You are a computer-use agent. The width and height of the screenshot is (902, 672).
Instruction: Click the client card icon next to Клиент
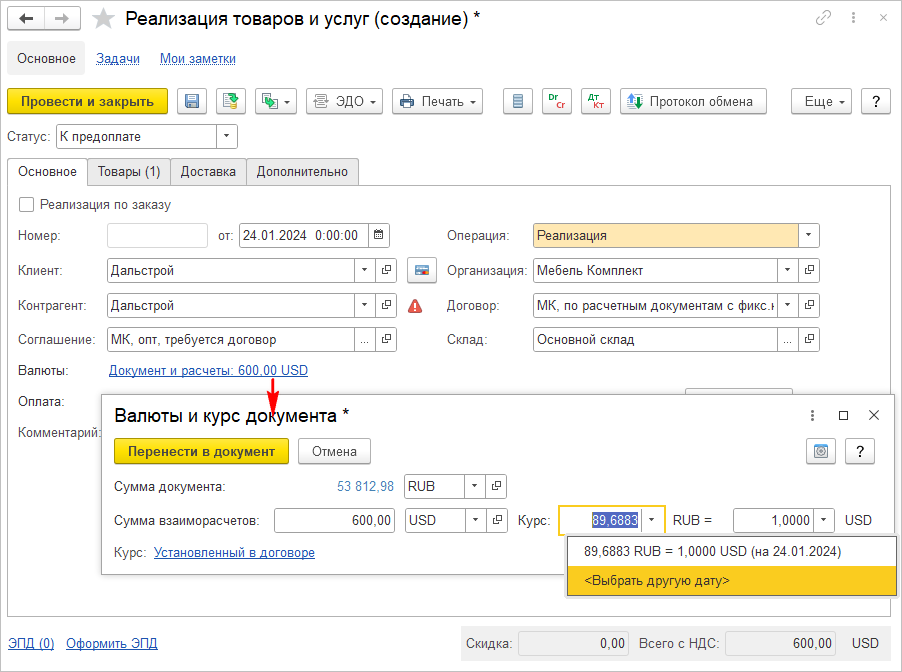[x=422, y=271]
